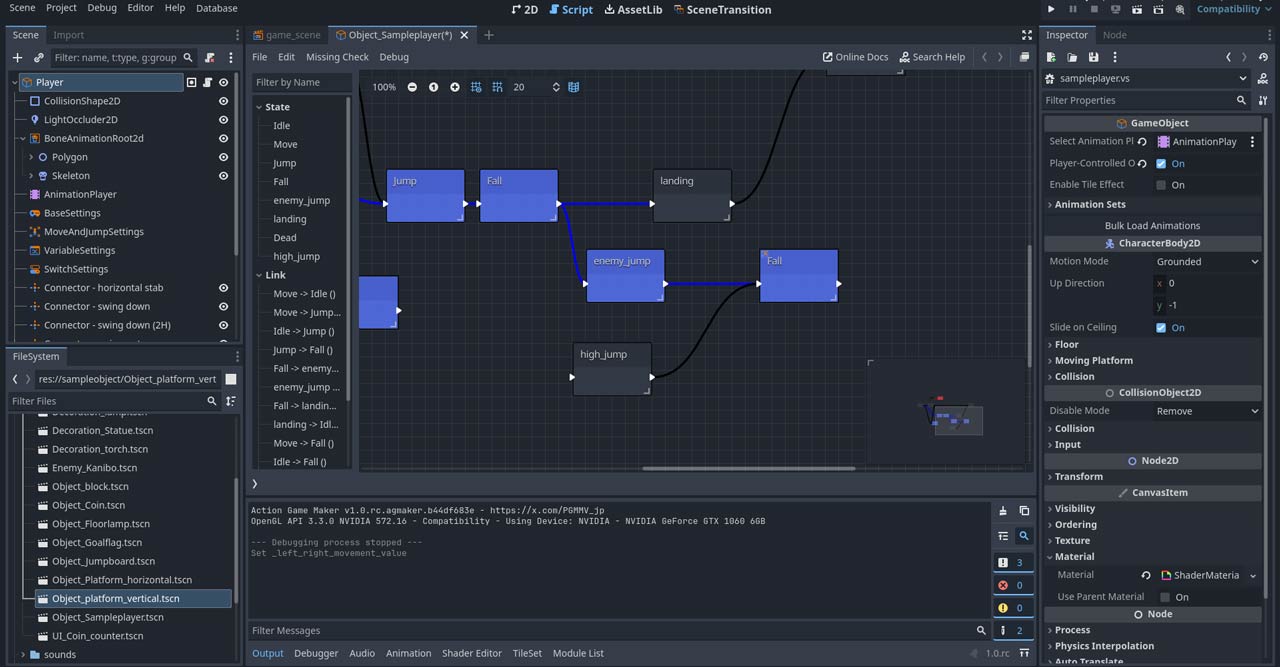Image resolution: width=1280 pixels, height=667 pixels.
Task: Disable the Slide on Ceiling checkbox
Action: click(1161, 328)
